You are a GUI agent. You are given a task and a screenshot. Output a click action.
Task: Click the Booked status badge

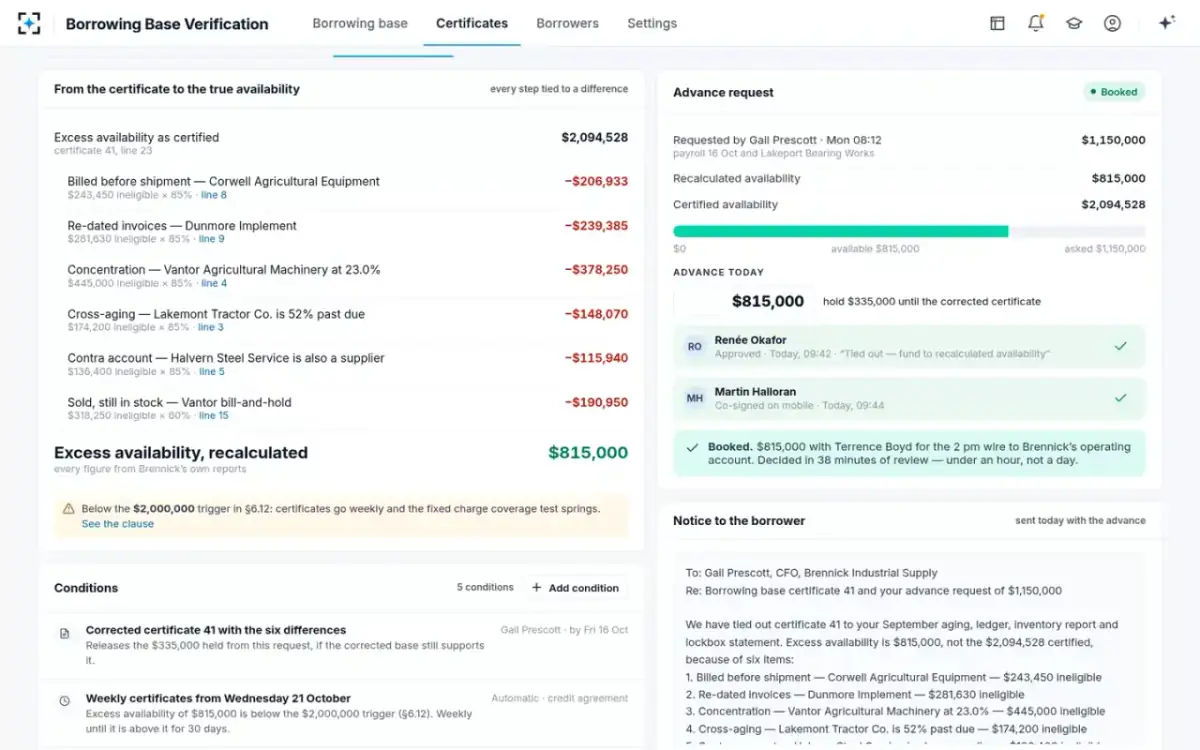(1114, 92)
